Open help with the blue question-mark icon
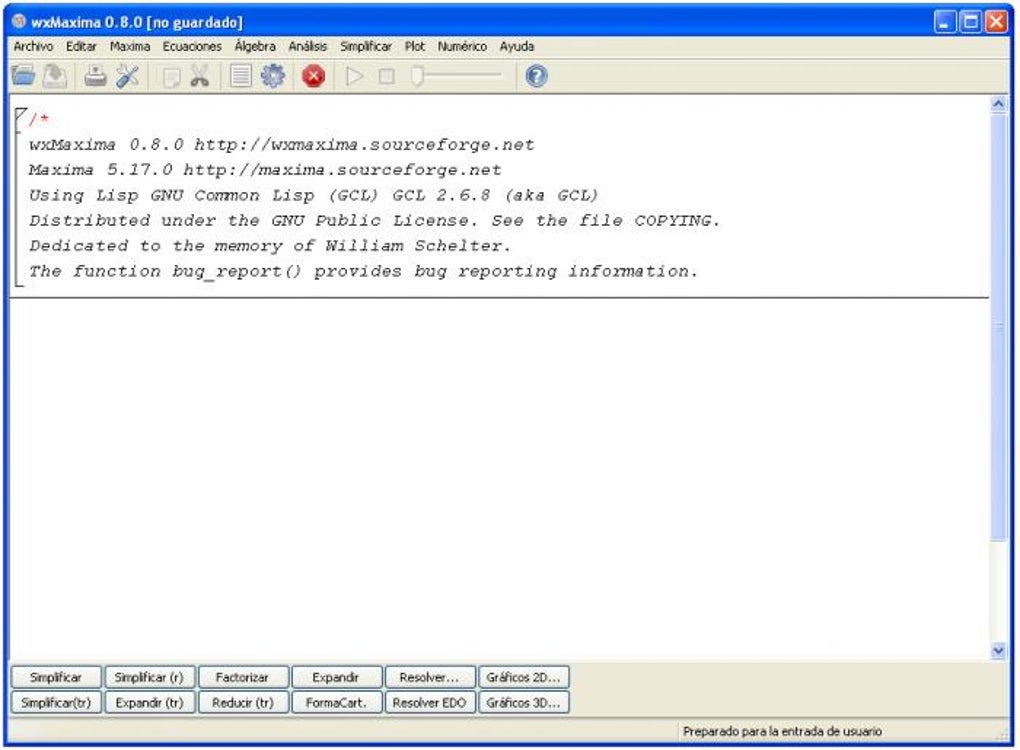 pyautogui.click(x=536, y=76)
